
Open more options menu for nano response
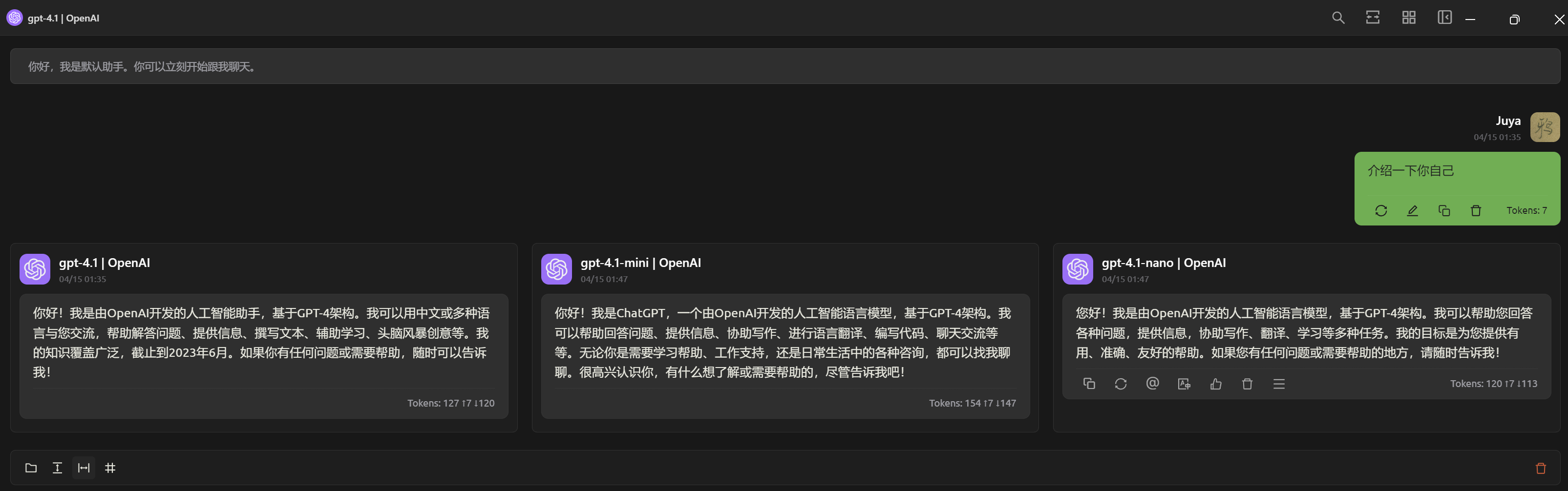1279,384
